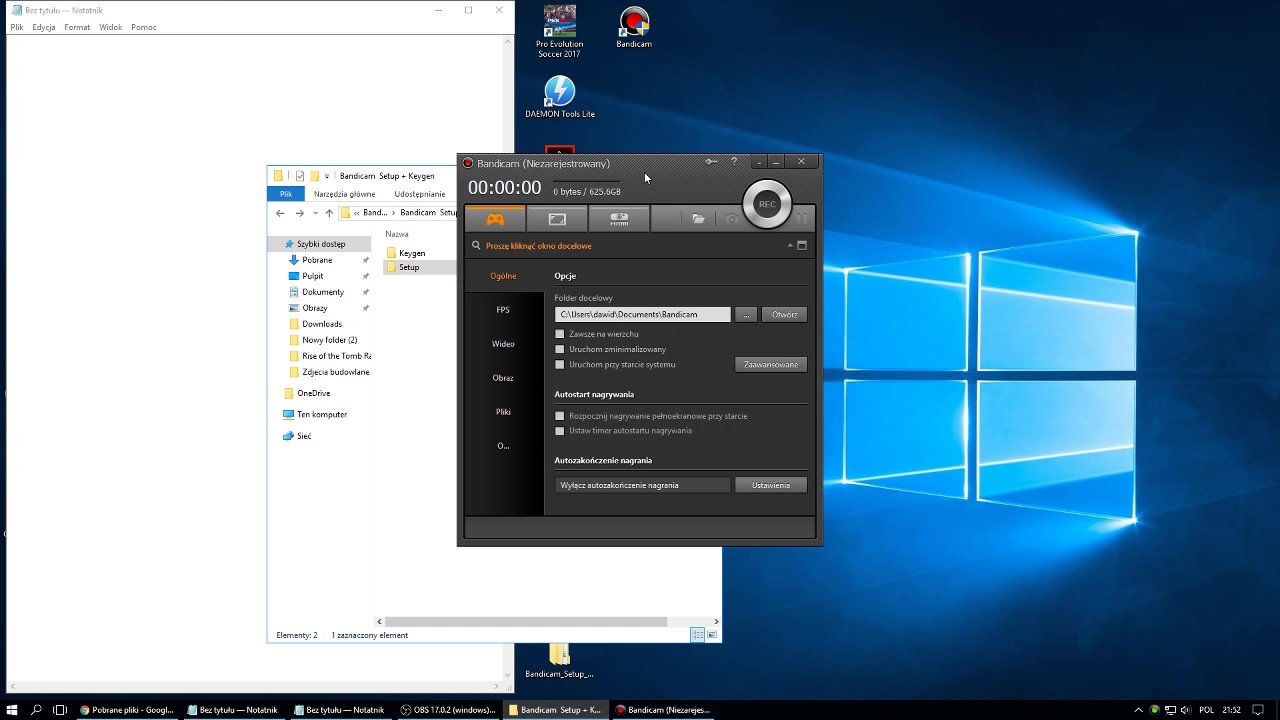The image size is (1280, 720).
Task: Open Wideo settings section in Bandicam
Action: pos(503,344)
